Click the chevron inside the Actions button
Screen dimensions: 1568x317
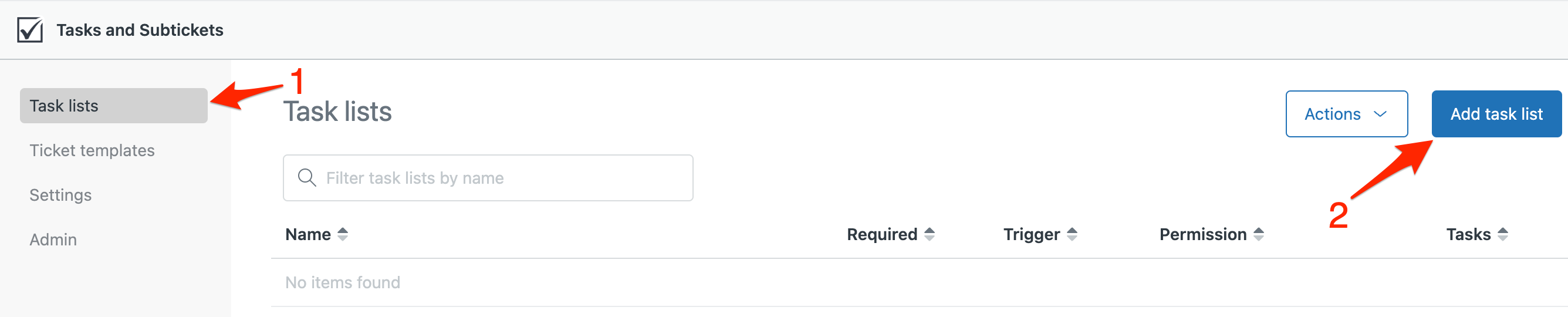(x=1381, y=114)
